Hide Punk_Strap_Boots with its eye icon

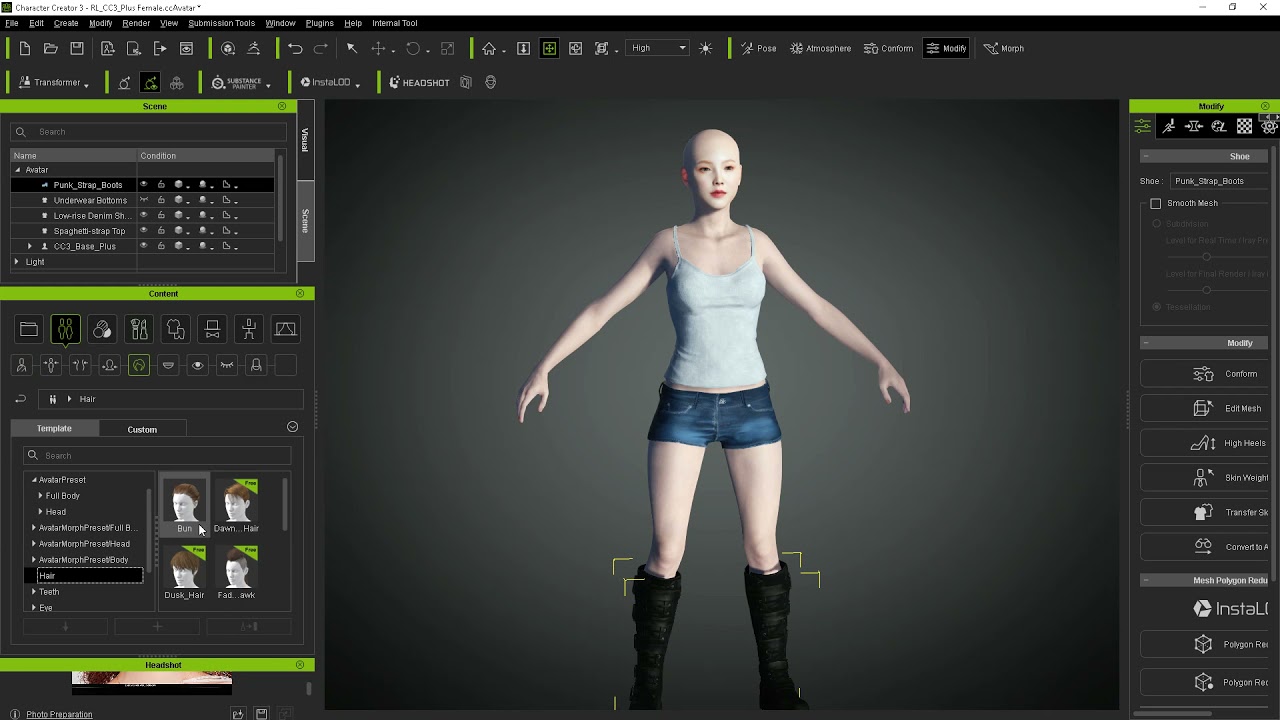click(x=144, y=185)
